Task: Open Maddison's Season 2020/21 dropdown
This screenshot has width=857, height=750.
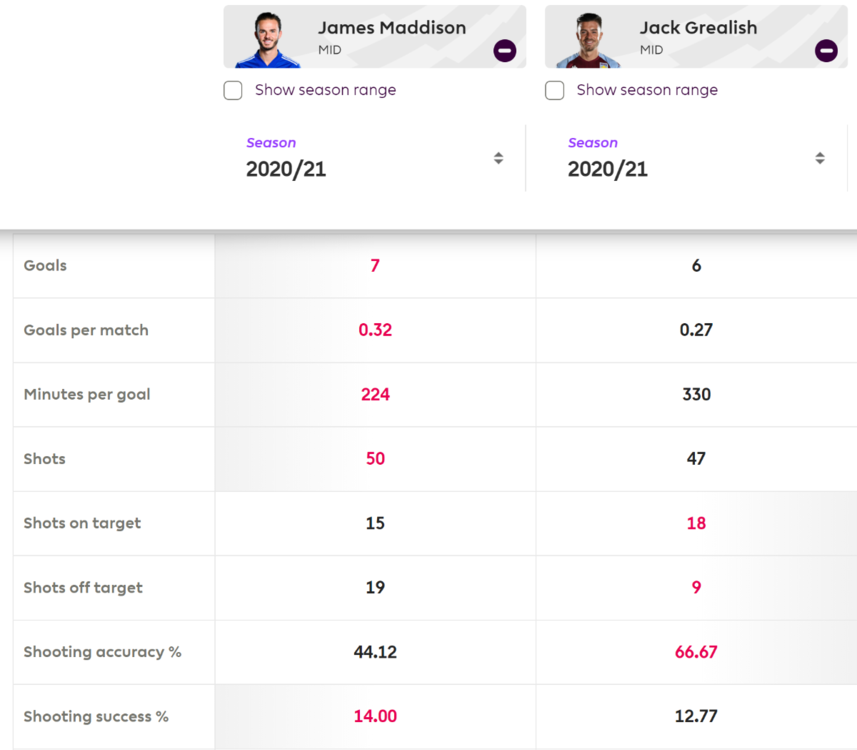Action: [x=374, y=159]
